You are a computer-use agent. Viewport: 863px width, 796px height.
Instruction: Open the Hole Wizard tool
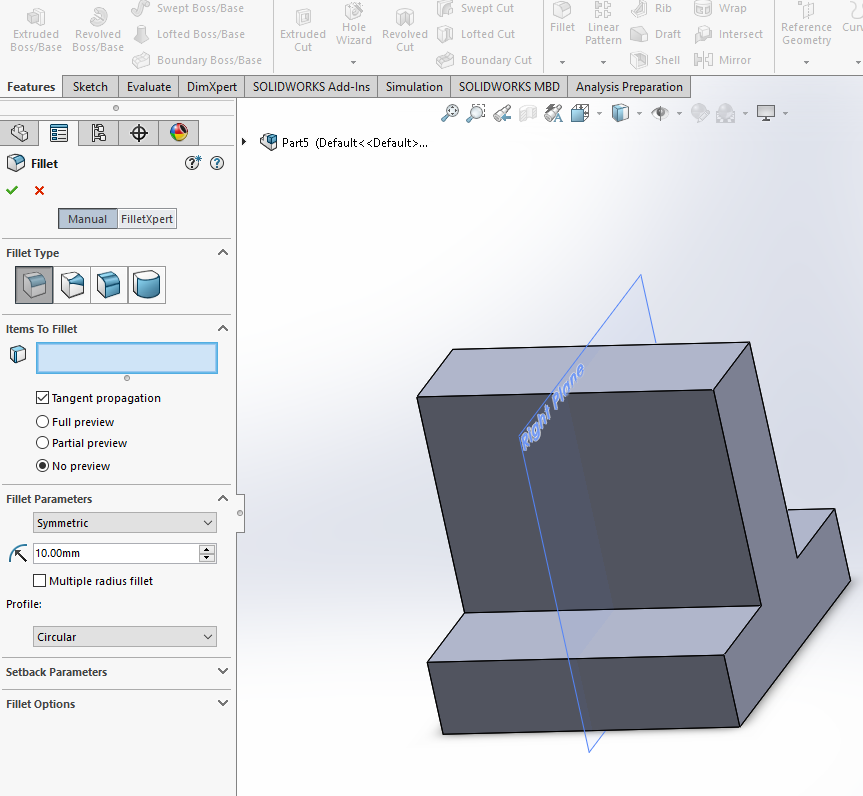click(353, 27)
